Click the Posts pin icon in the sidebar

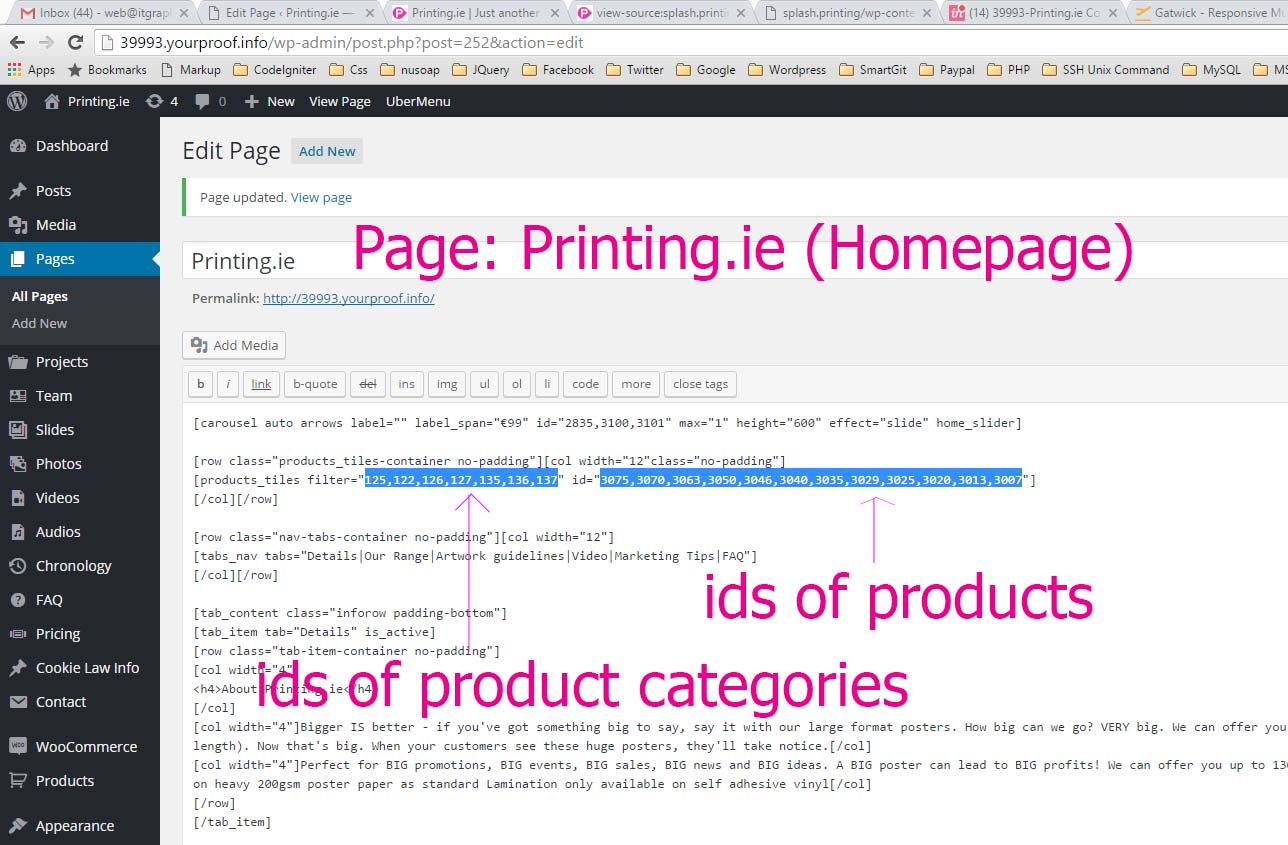pyautogui.click(x=18, y=191)
